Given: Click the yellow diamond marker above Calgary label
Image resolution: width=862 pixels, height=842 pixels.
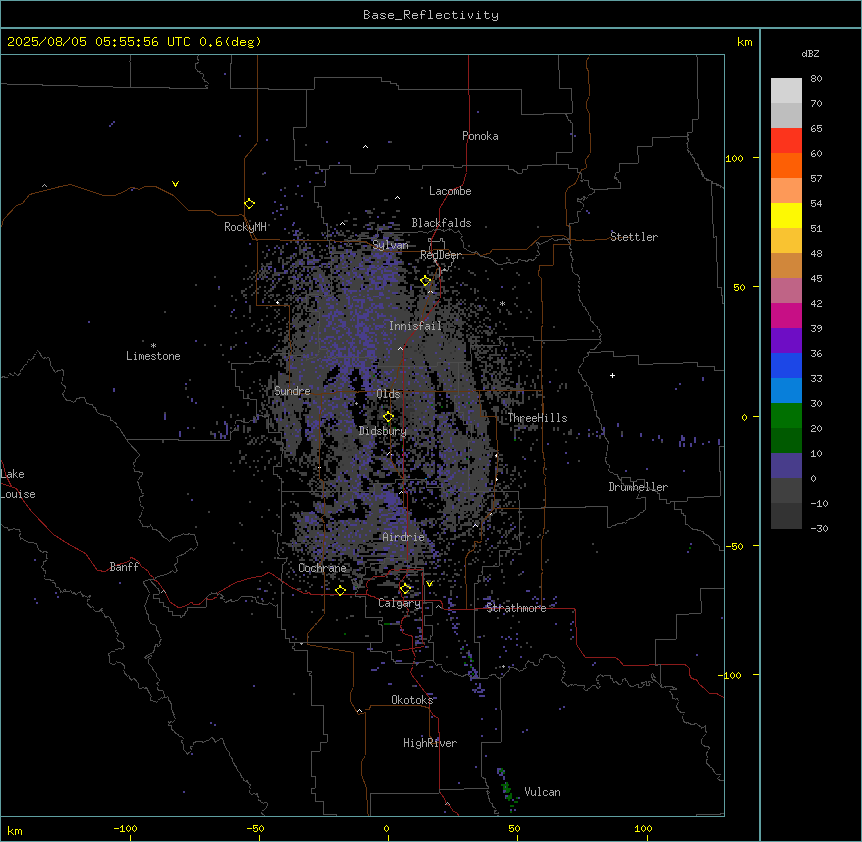Looking at the screenshot, I should pyautogui.click(x=405, y=589).
